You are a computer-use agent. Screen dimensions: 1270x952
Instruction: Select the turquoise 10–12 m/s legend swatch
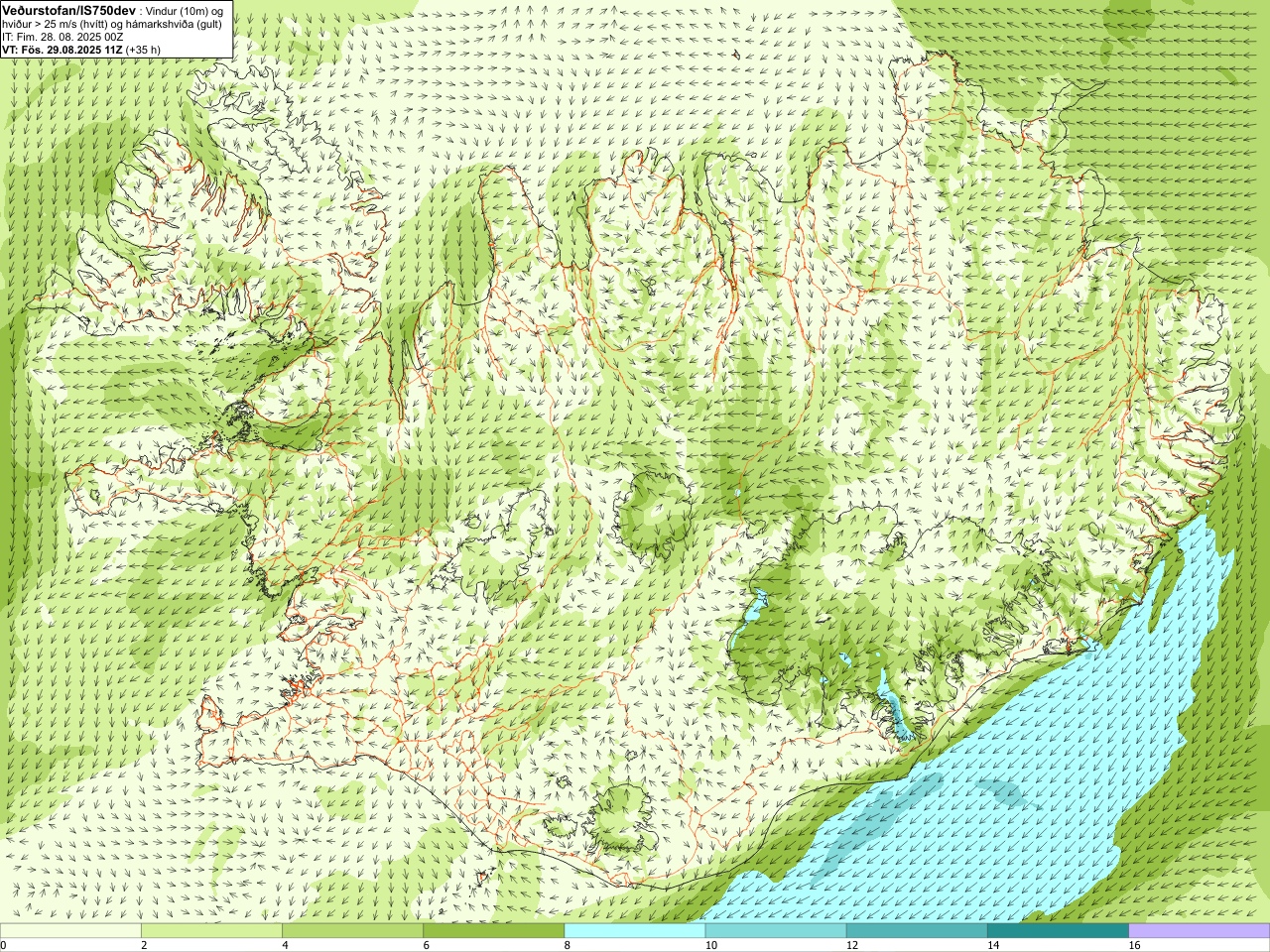coord(776,931)
